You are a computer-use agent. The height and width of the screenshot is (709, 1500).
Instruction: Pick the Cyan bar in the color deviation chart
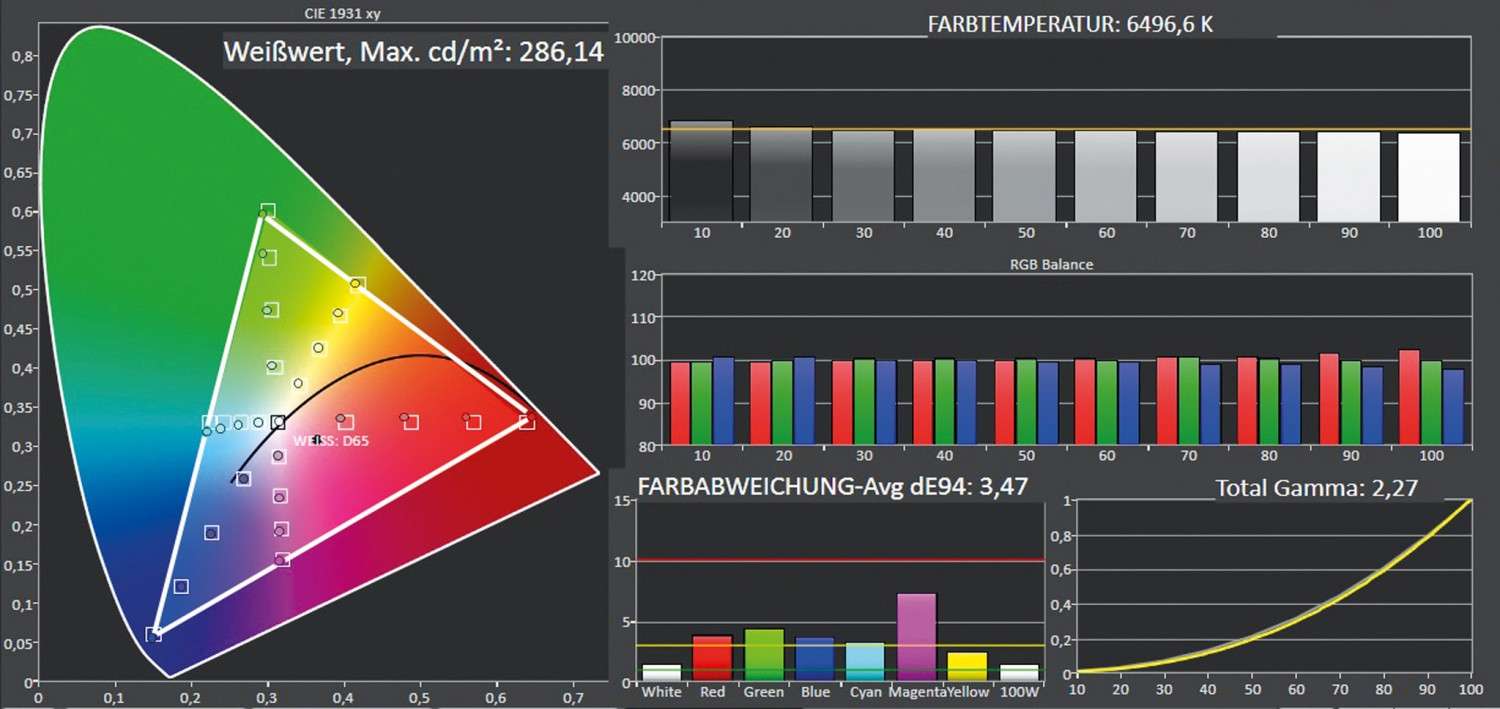tap(866, 663)
